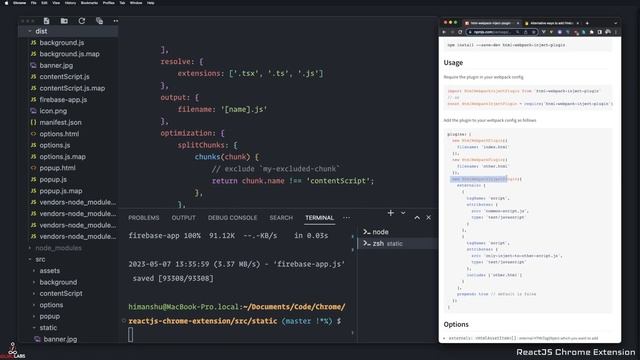640x360 pixels.
Task: Open popup.js.map file
Action: coord(68,191)
